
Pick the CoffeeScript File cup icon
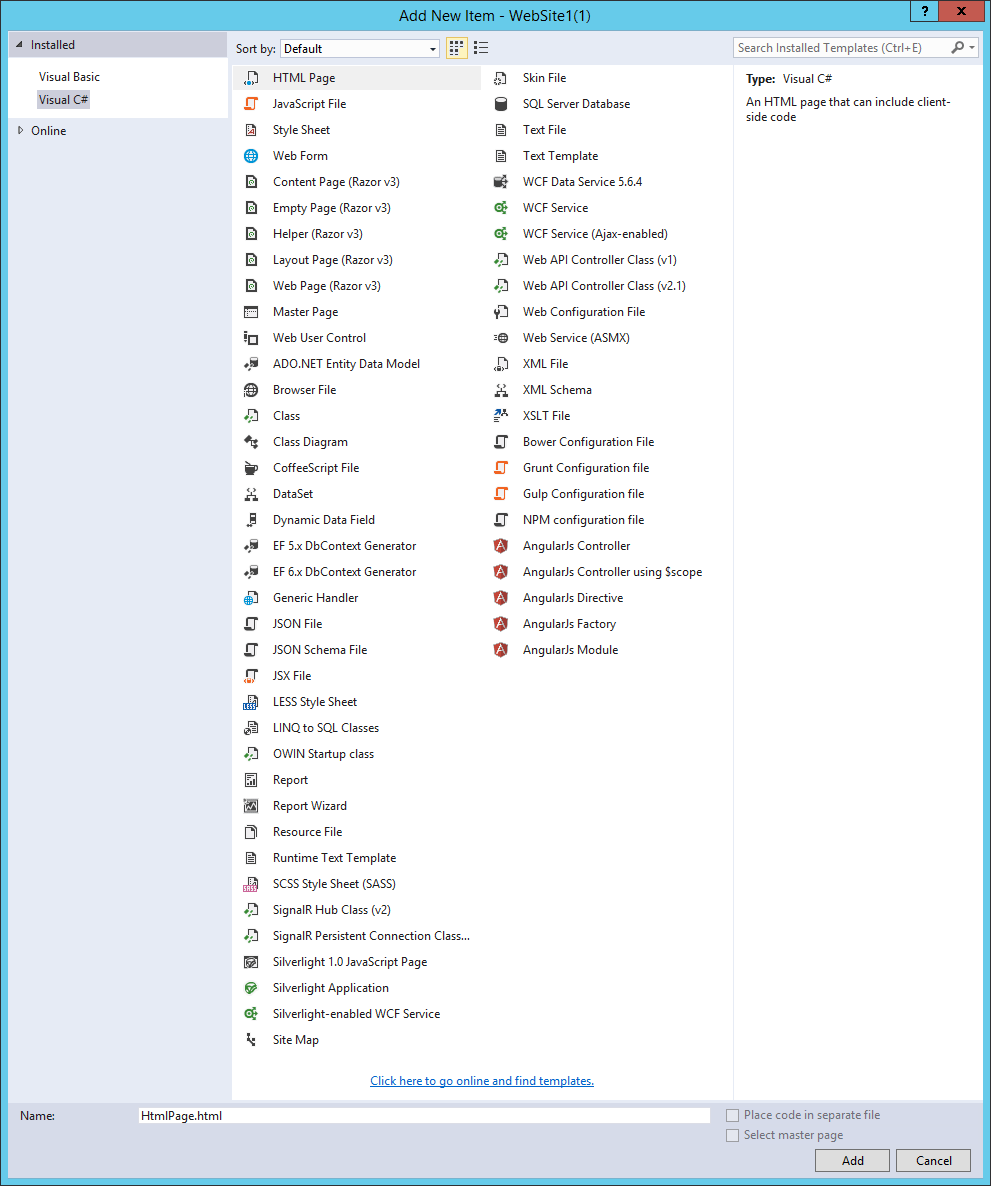tap(251, 468)
